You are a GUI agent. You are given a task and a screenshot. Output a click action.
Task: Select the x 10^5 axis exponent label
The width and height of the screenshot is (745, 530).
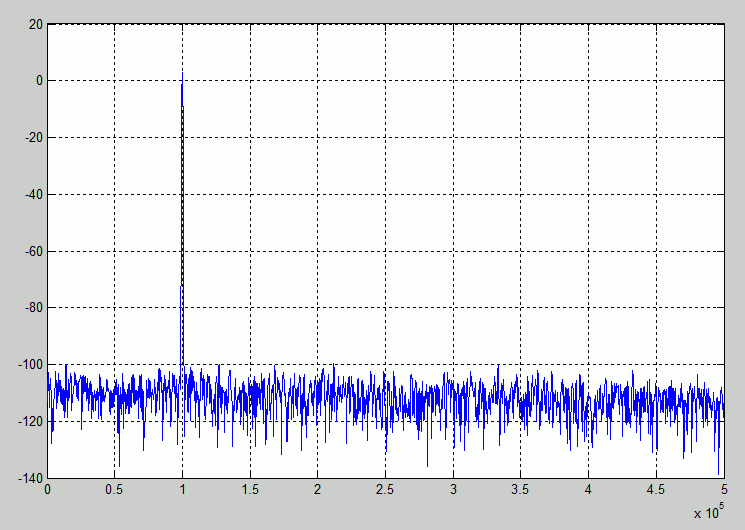coord(709,511)
